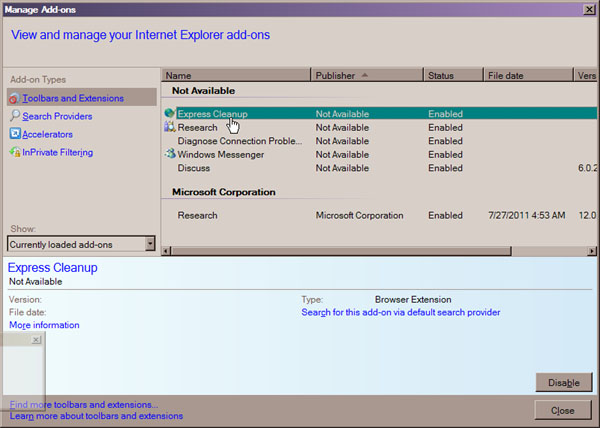Select the Discuss add-on row

tap(193, 168)
